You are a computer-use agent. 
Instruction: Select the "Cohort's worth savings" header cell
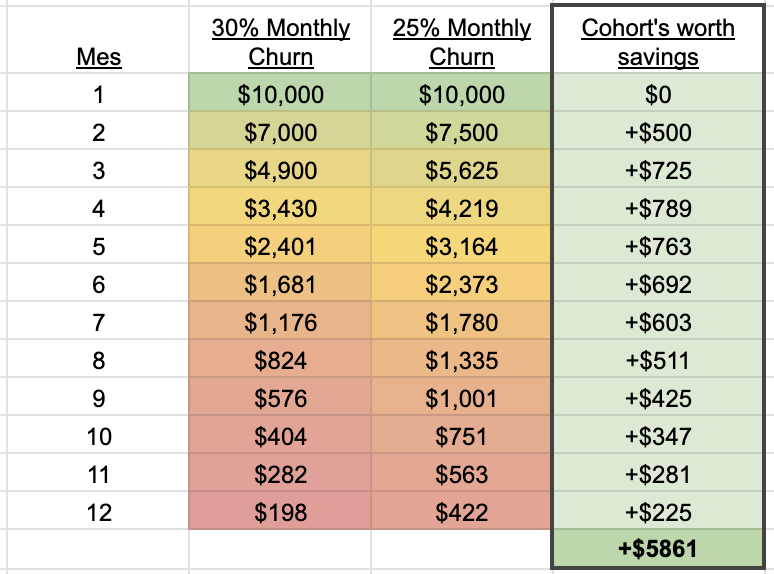657,42
